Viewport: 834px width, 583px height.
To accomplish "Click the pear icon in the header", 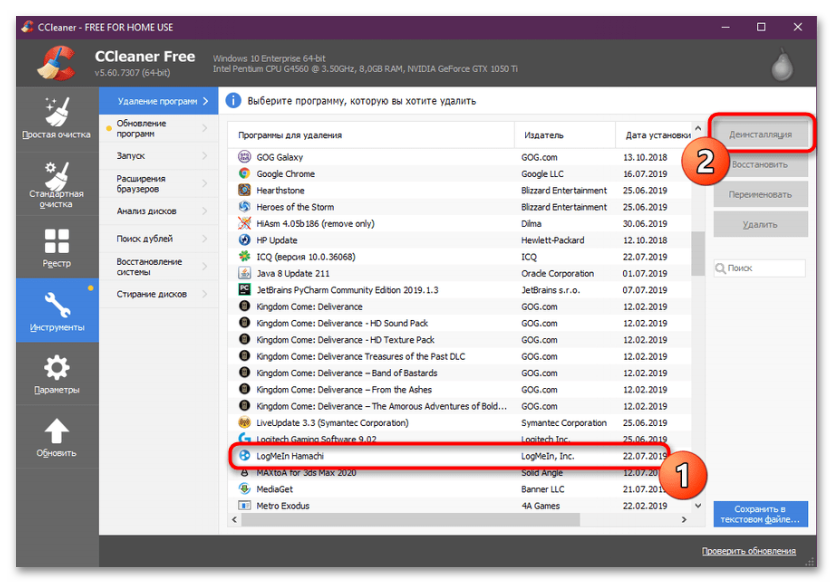I will coord(782,65).
